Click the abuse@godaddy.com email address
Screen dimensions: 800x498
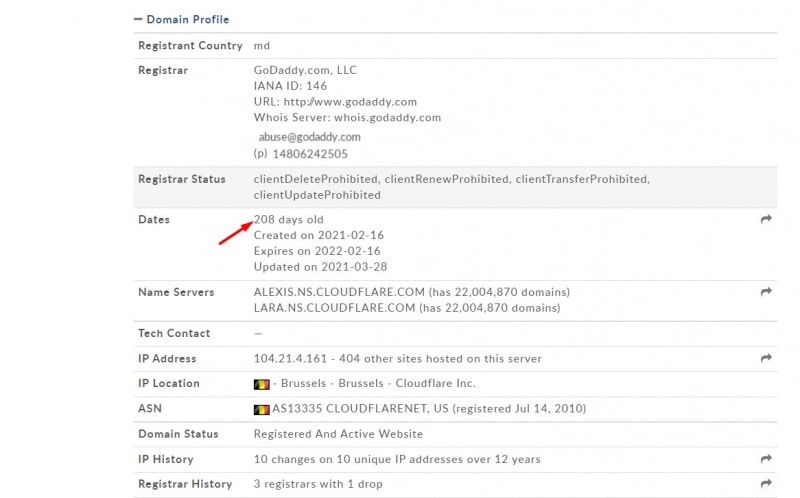tap(309, 137)
